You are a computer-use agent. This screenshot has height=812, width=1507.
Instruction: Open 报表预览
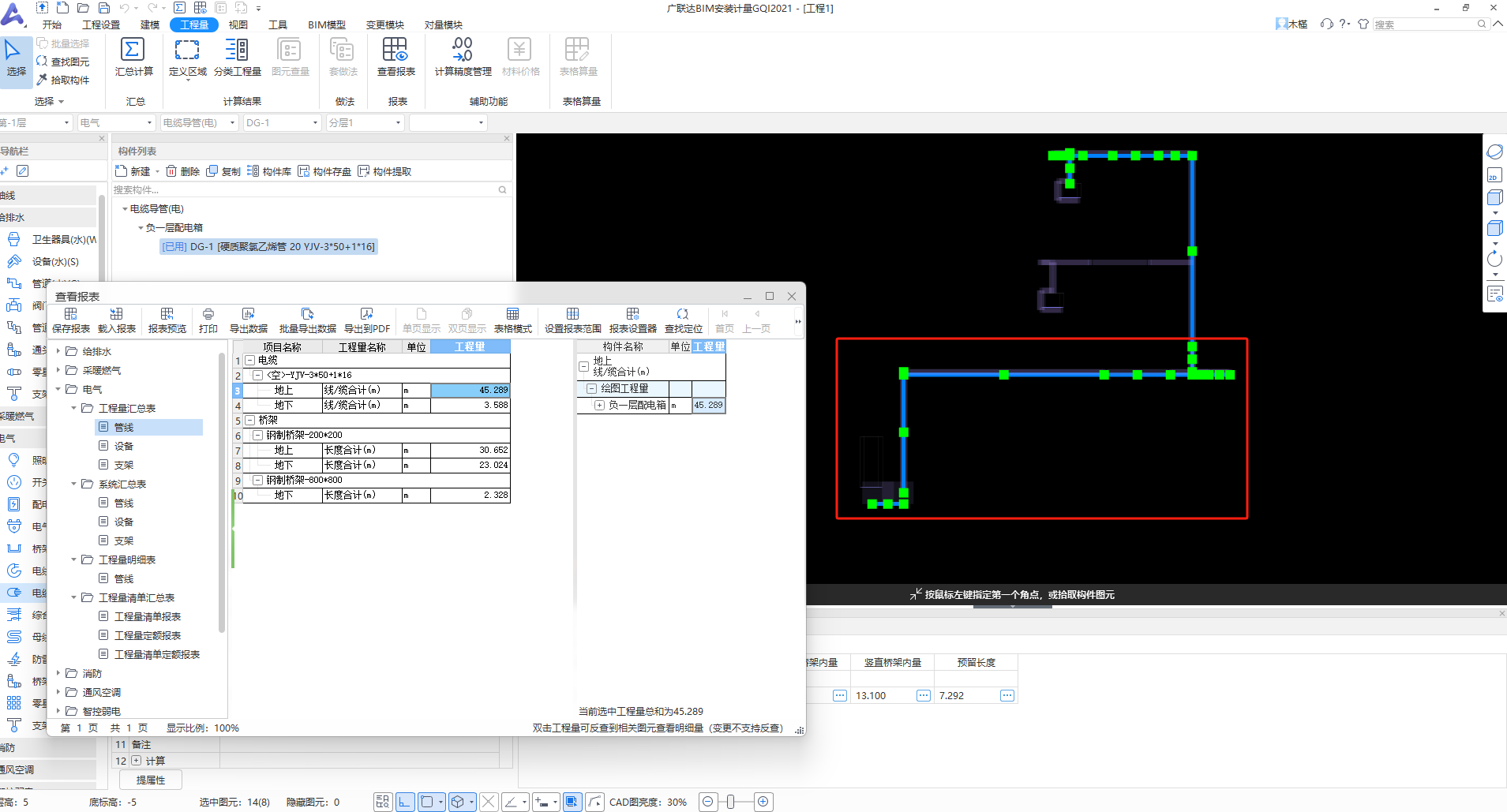tap(167, 321)
